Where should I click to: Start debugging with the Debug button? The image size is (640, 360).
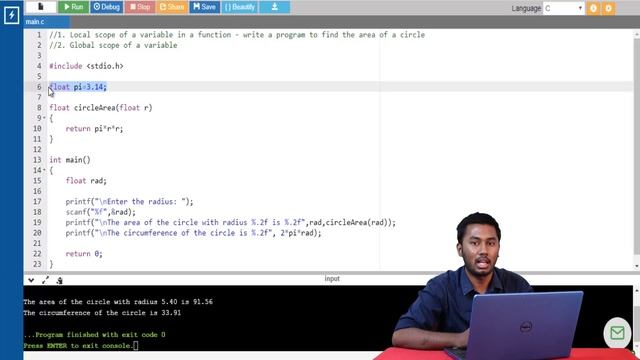[x=107, y=7]
